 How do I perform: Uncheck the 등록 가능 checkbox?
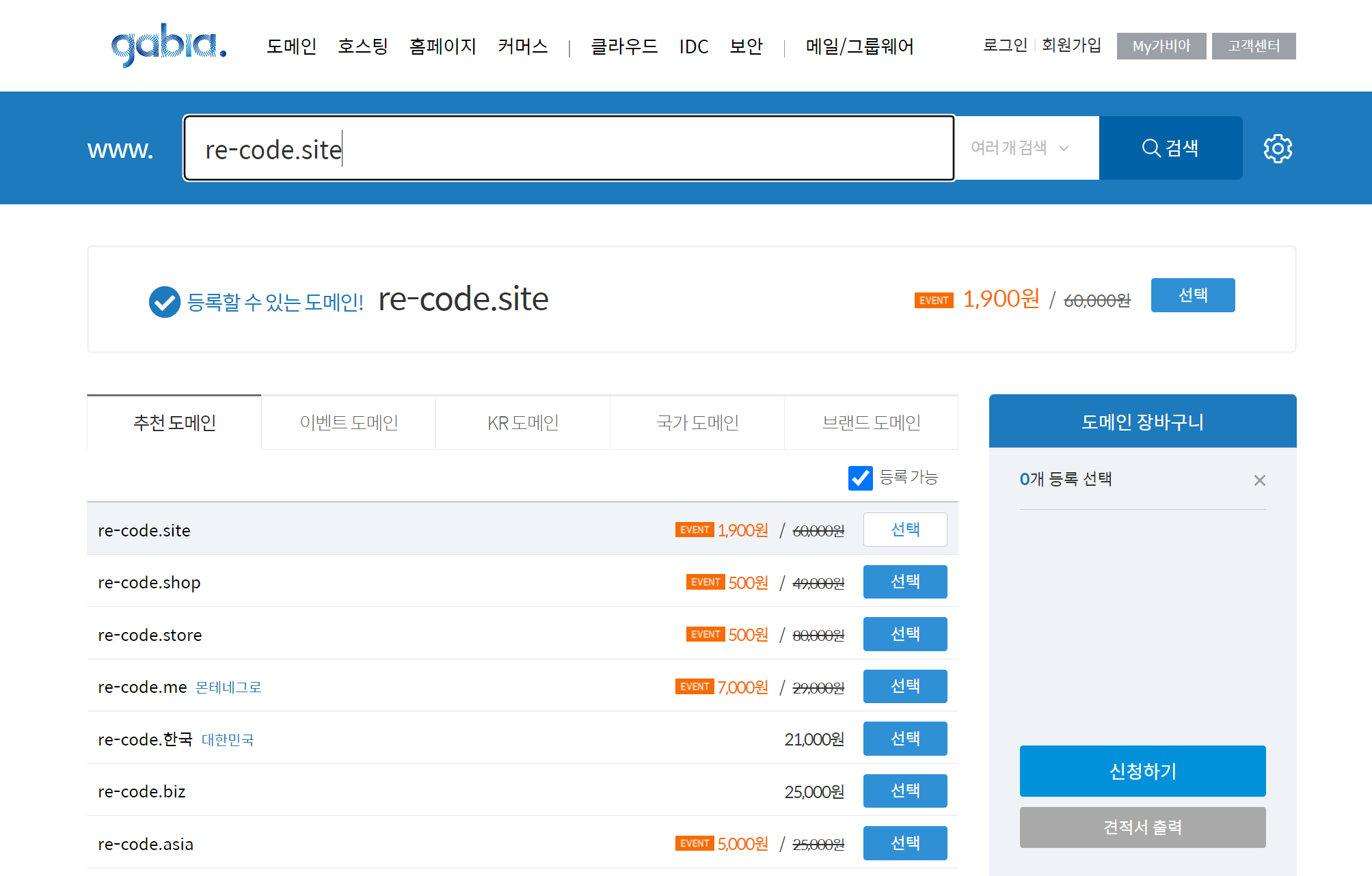pos(860,478)
